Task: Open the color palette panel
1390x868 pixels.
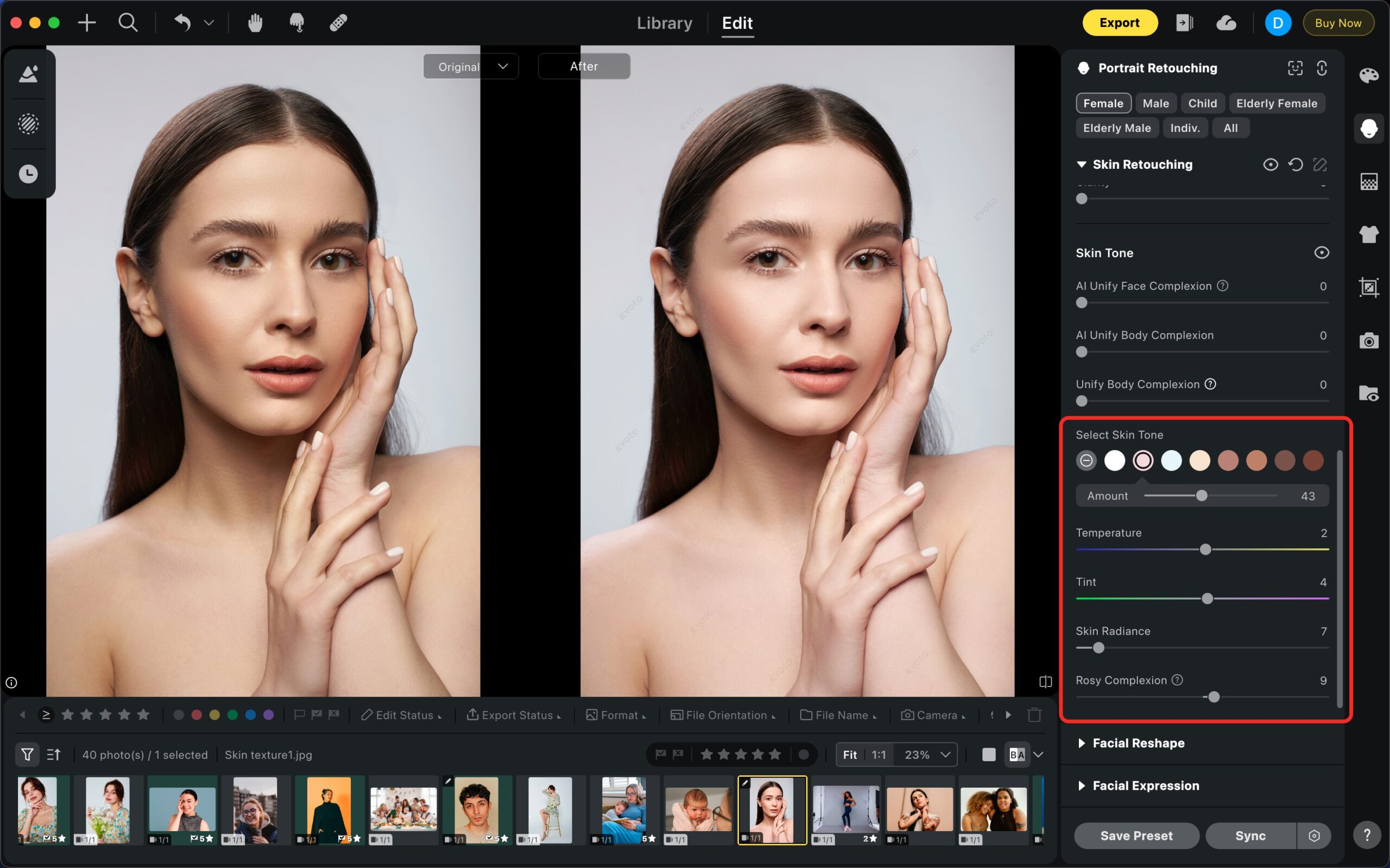Action: coord(1369,75)
